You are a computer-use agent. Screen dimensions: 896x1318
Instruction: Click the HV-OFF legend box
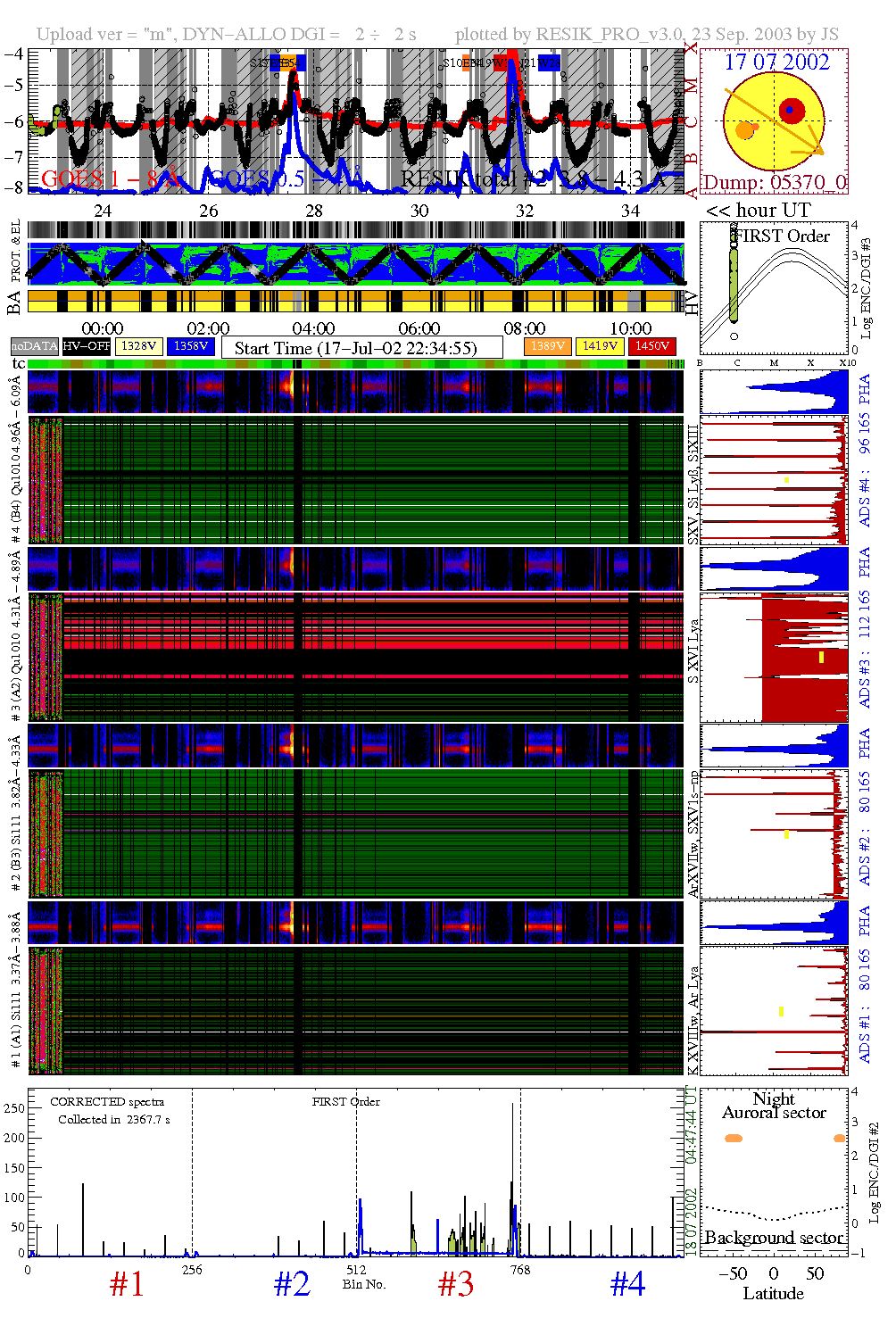pyautogui.click(x=87, y=346)
